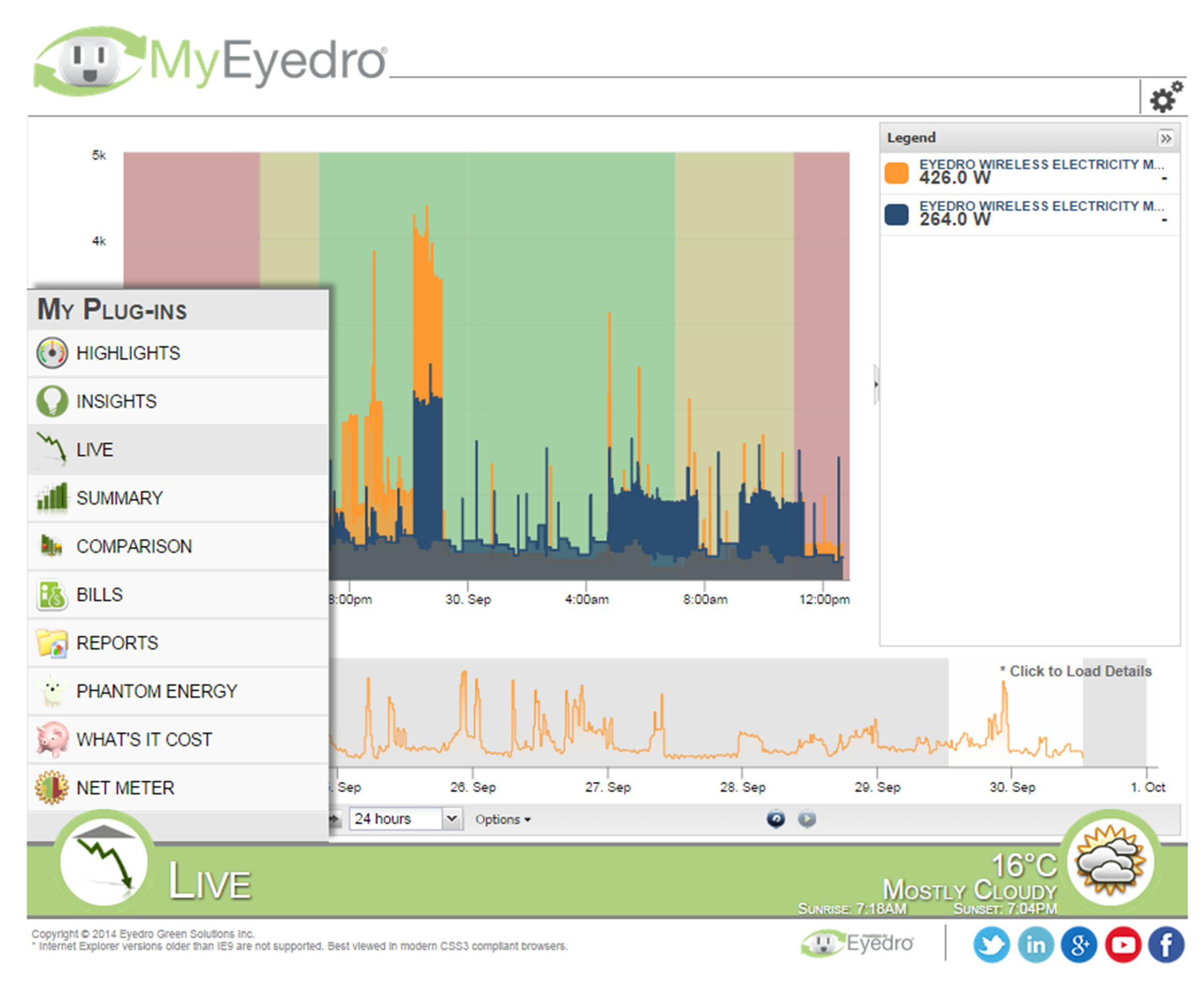Click the orange legend color swatch

click(x=896, y=173)
